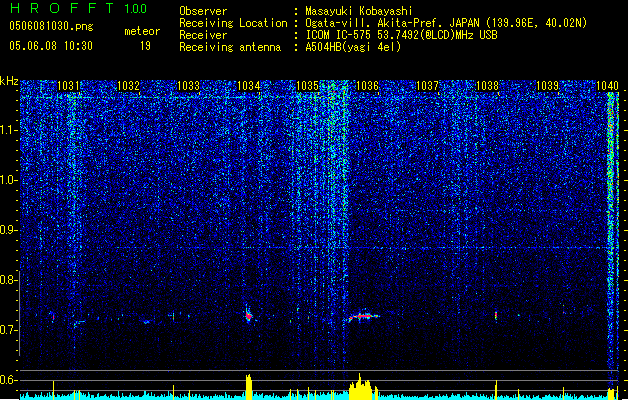Screen dimensions: 629x400
Task: Click the long meteor echo after 1036
Action: (363, 316)
